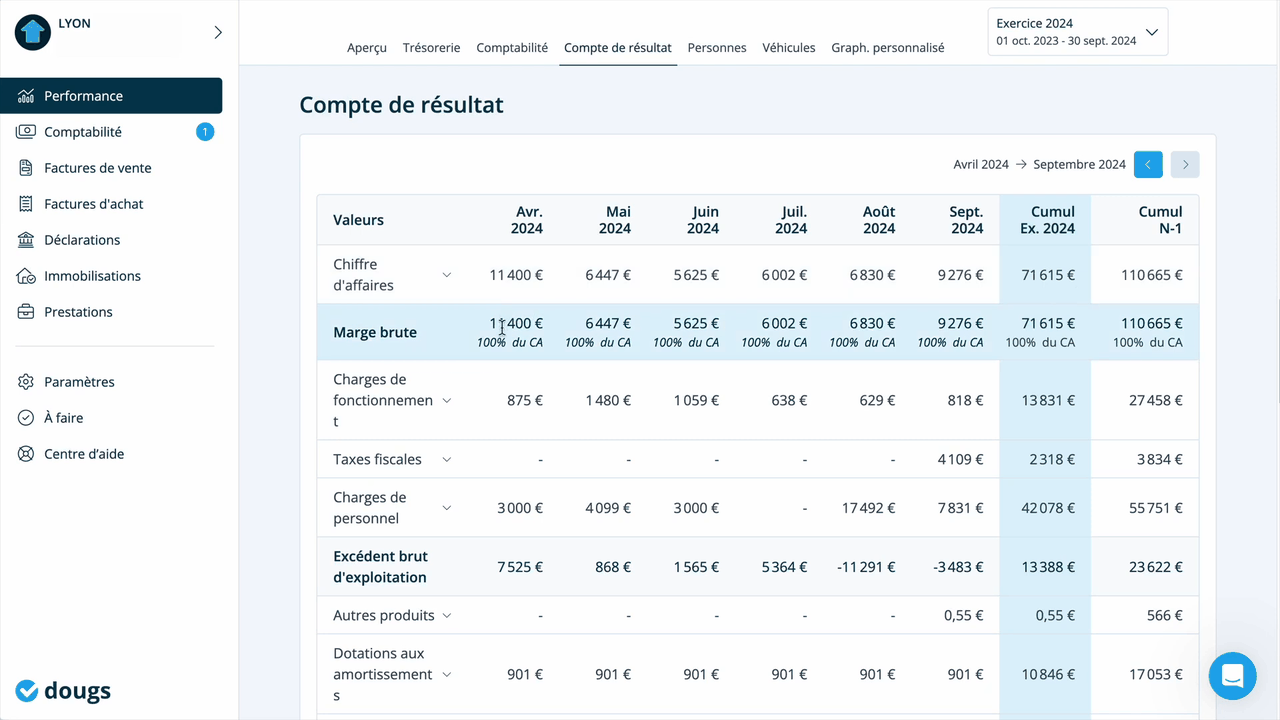Viewport: 1280px width, 720px height.
Task: Click the Cumul Ex. 2024 column header
Action: (x=1047, y=220)
